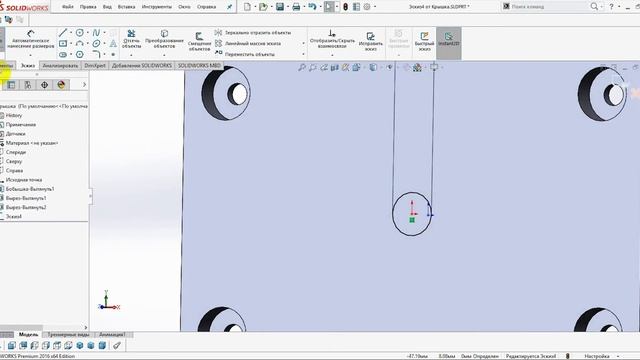Open dropdown next to Переместить объекты
Viewport: 640px width, 360px height.
click(x=303, y=54)
